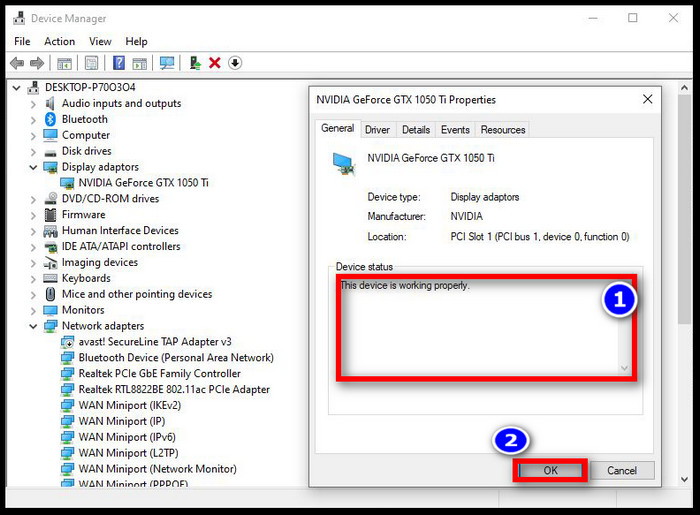Click the red X Uninstall device icon
This screenshot has height=515, width=700.
point(215,63)
